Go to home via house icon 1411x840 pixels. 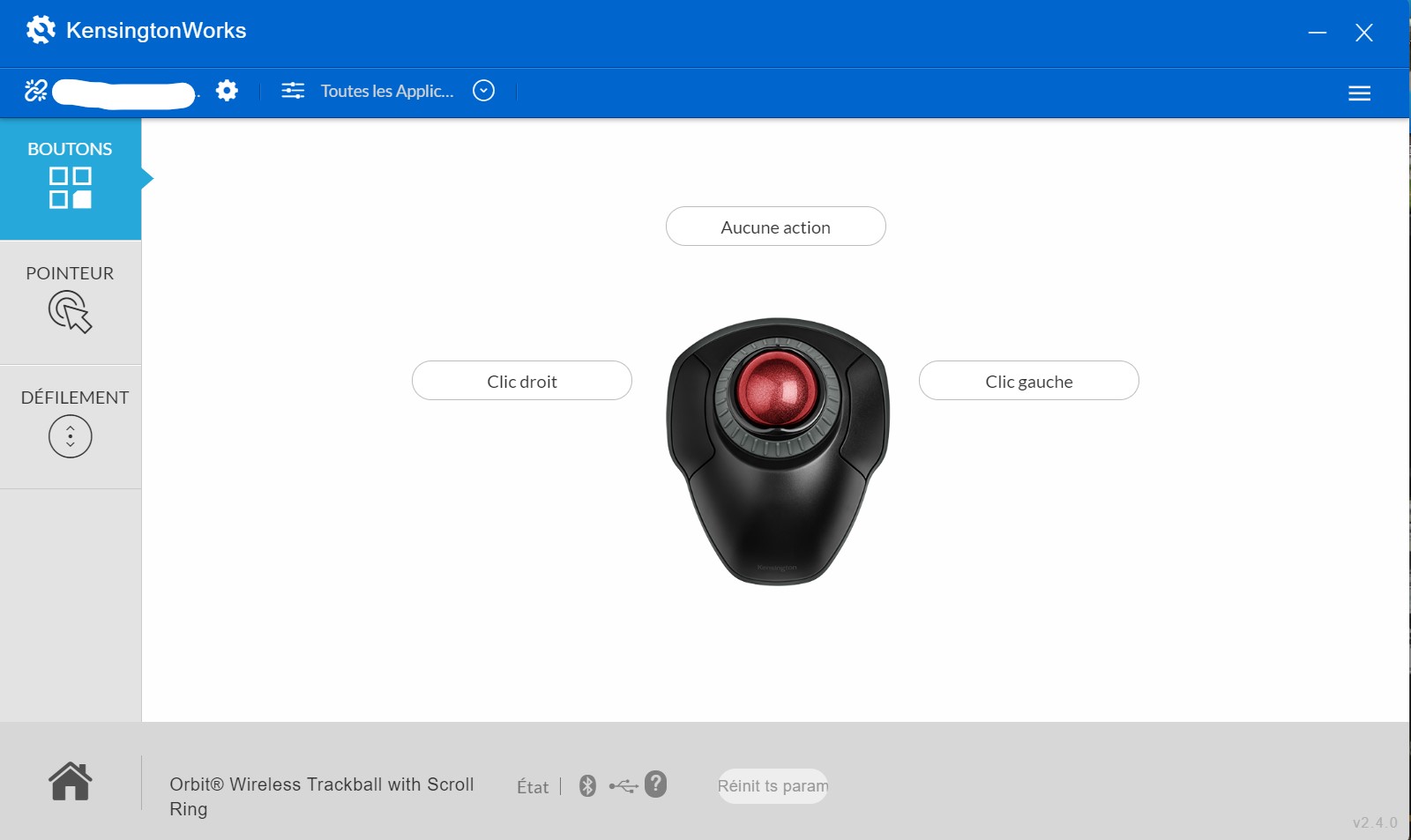tap(71, 781)
